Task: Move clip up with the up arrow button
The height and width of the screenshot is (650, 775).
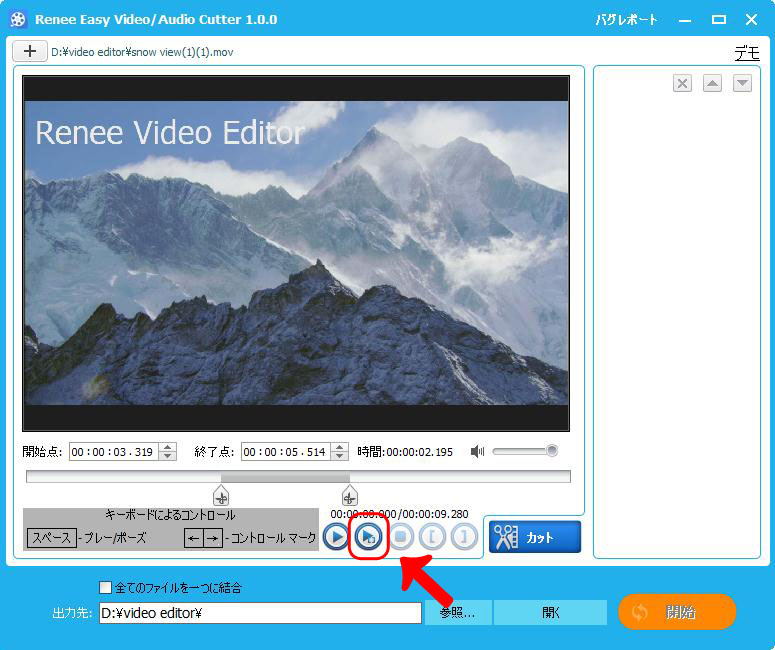Action: pos(712,83)
